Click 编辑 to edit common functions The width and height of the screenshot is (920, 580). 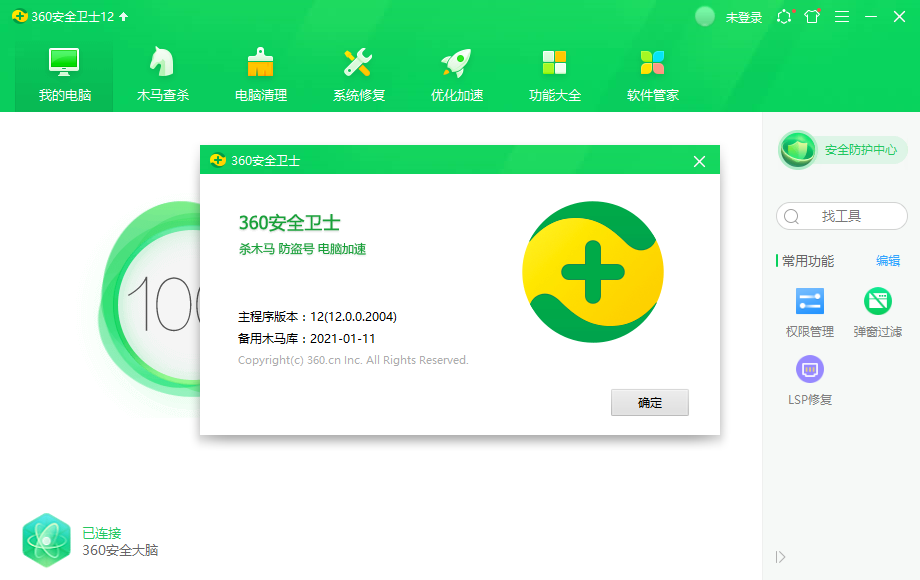(887, 260)
